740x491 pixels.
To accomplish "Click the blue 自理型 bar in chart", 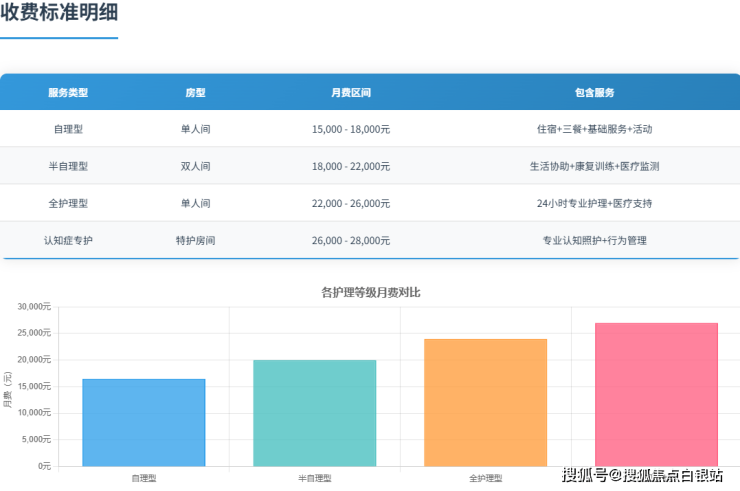I will pos(143,422).
